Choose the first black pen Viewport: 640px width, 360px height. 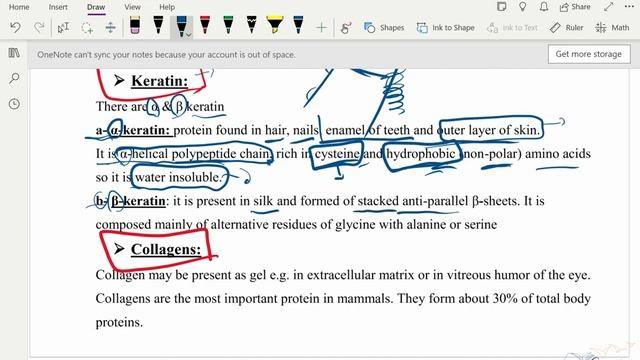click(158, 25)
